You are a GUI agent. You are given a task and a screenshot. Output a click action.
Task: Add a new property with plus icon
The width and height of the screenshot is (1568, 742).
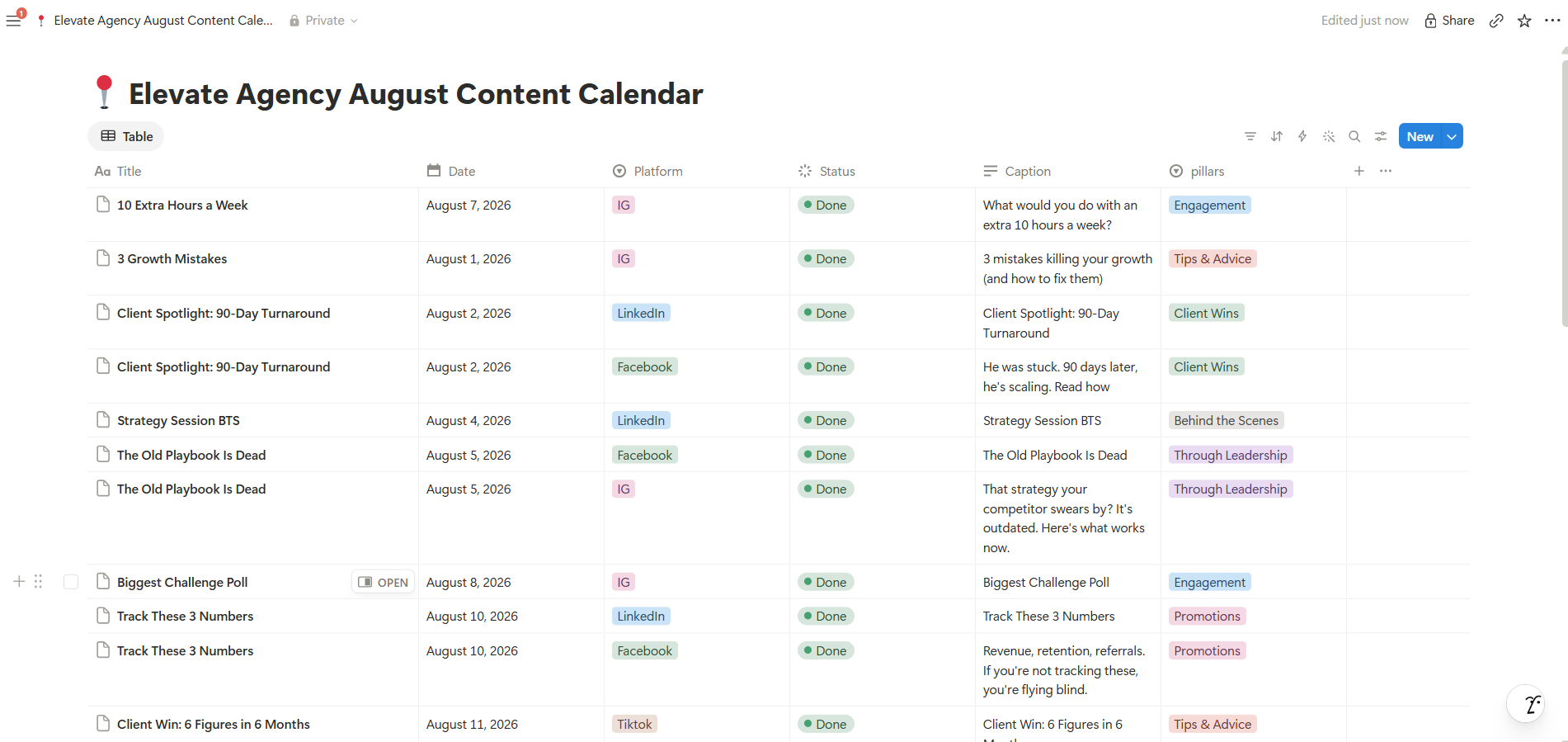pos(1359,171)
